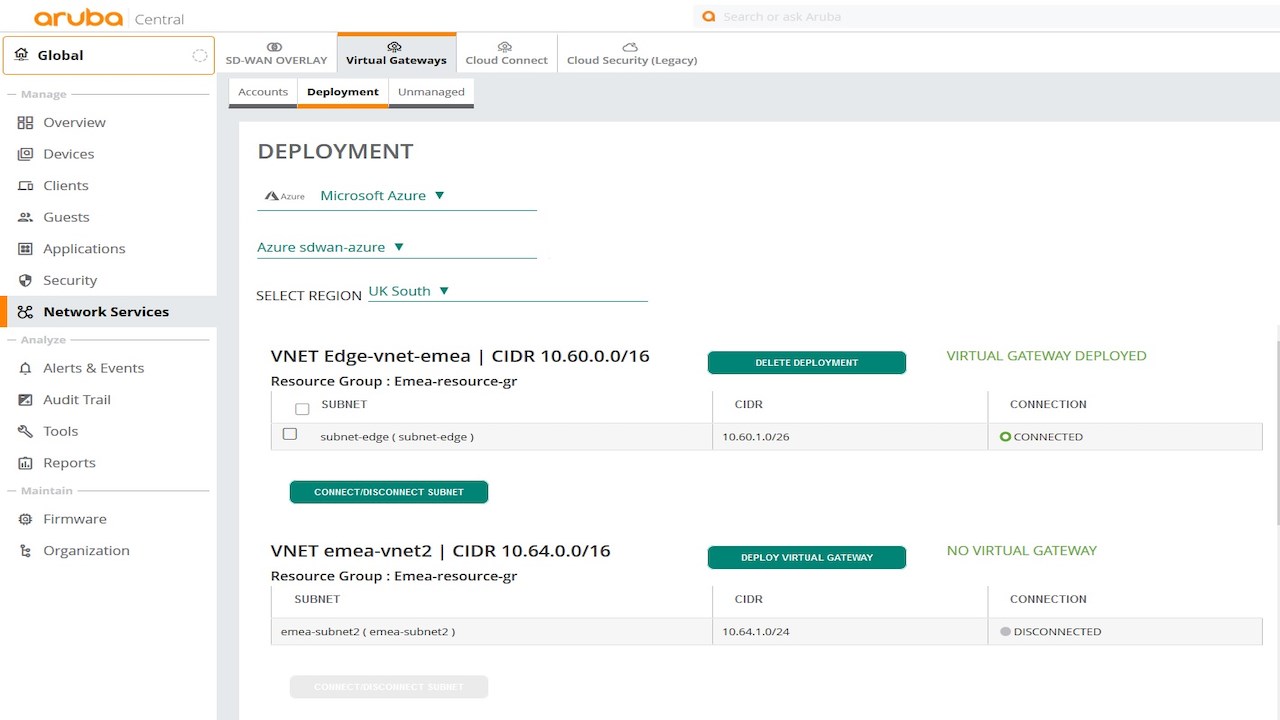Click the VNET Edge-vnet-emea heading
The image size is (1280, 720).
click(460, 356)
